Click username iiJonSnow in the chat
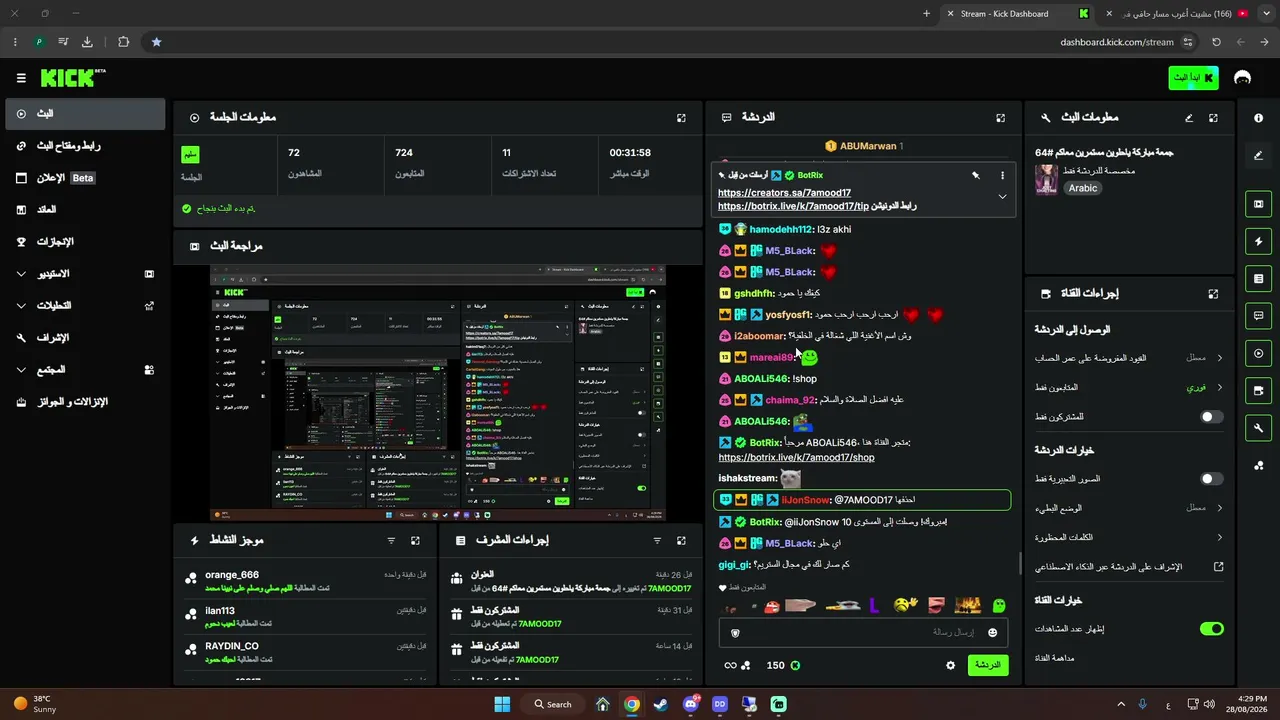This screenshot has width=1280, height=720. 805,500
